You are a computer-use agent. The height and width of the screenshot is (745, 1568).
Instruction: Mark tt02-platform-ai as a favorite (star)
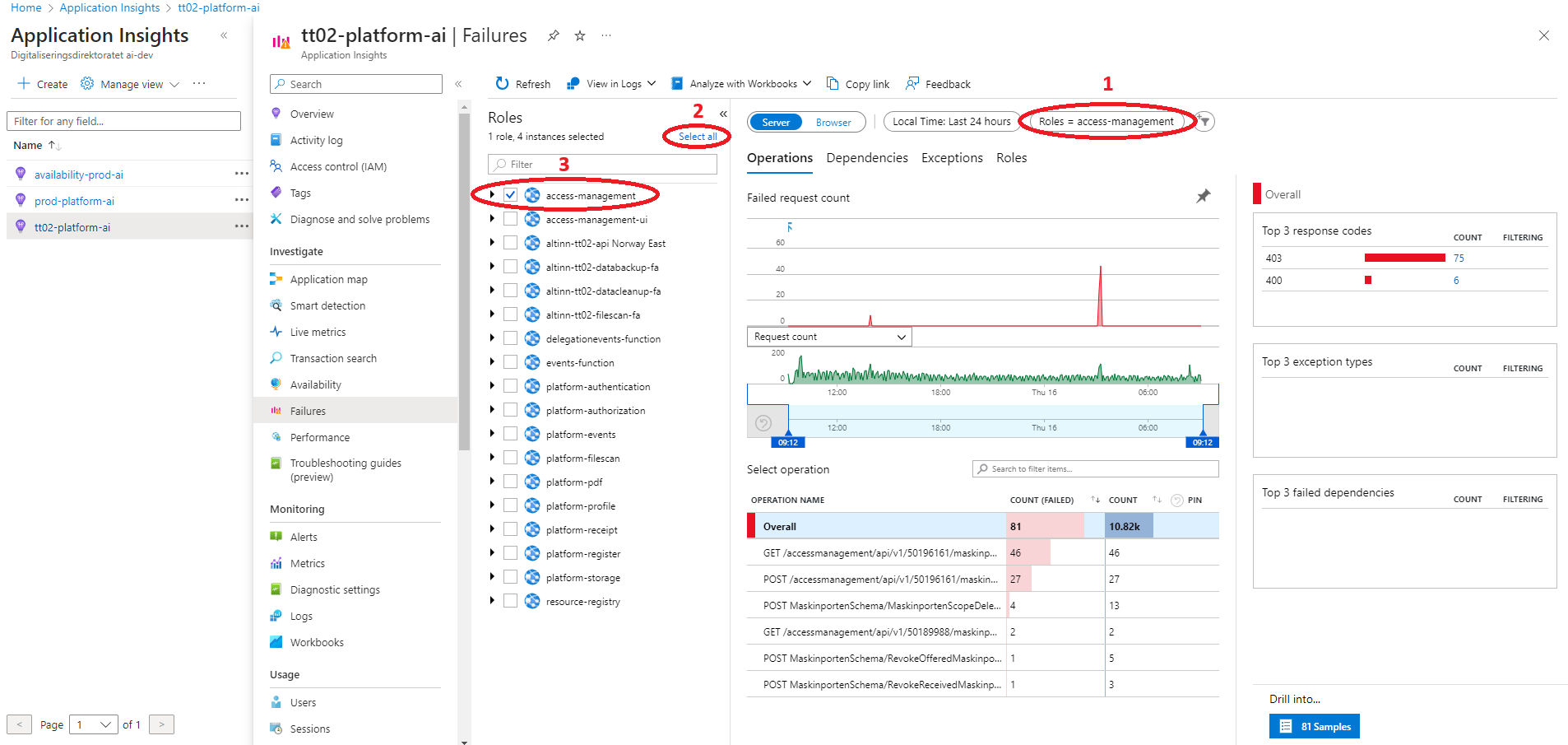(580, 35)
